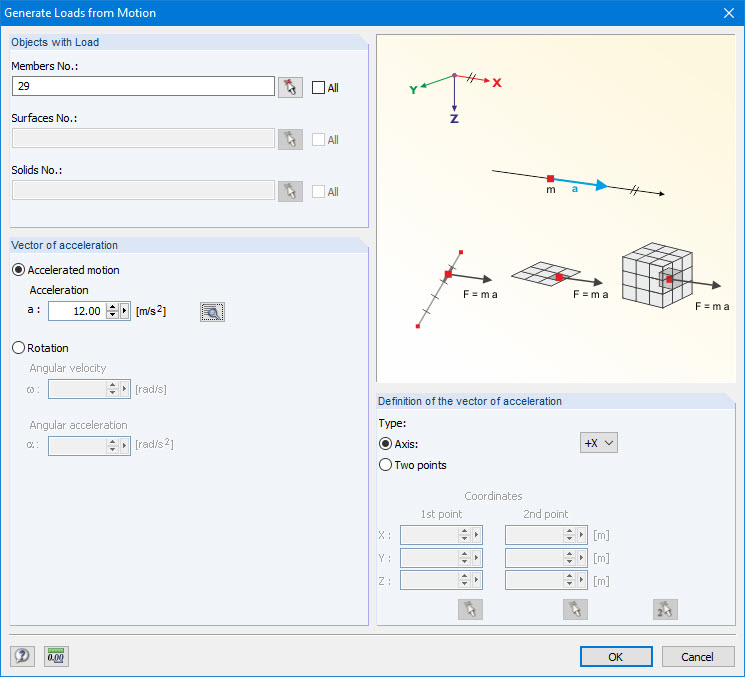Click the OK button
Screen dimensions: 745x677
[616, 657]
